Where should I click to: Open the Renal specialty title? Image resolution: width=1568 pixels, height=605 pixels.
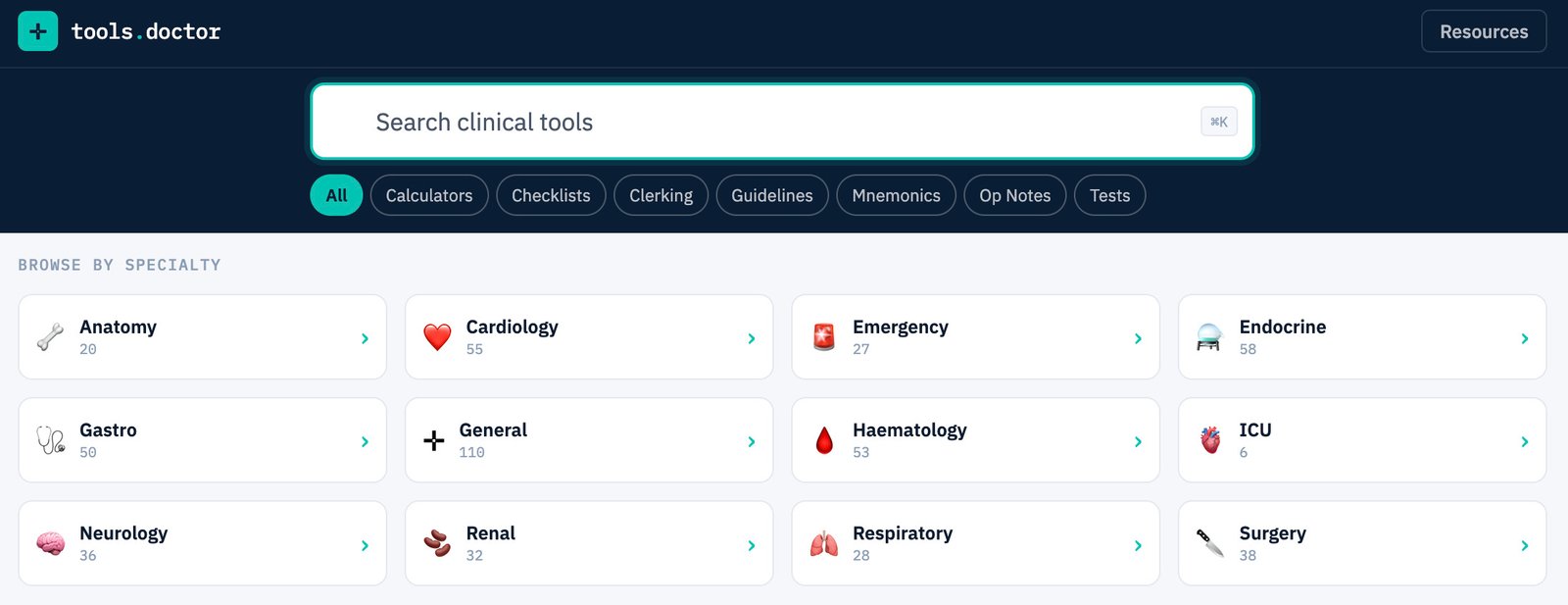coord(491,533)
